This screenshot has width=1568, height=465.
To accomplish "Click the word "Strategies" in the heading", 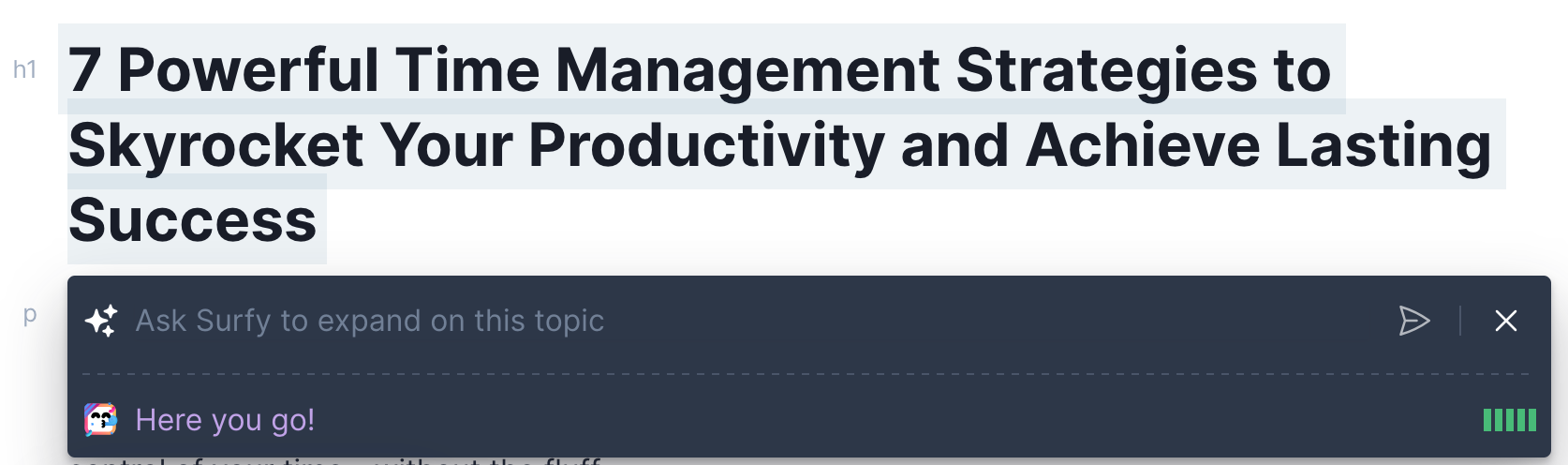I will tap(1107, 70).
